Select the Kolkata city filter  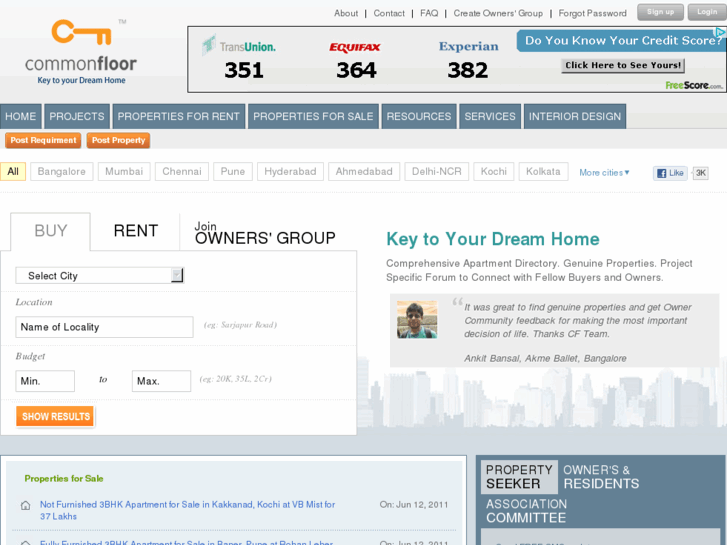(x=543, y=172)
